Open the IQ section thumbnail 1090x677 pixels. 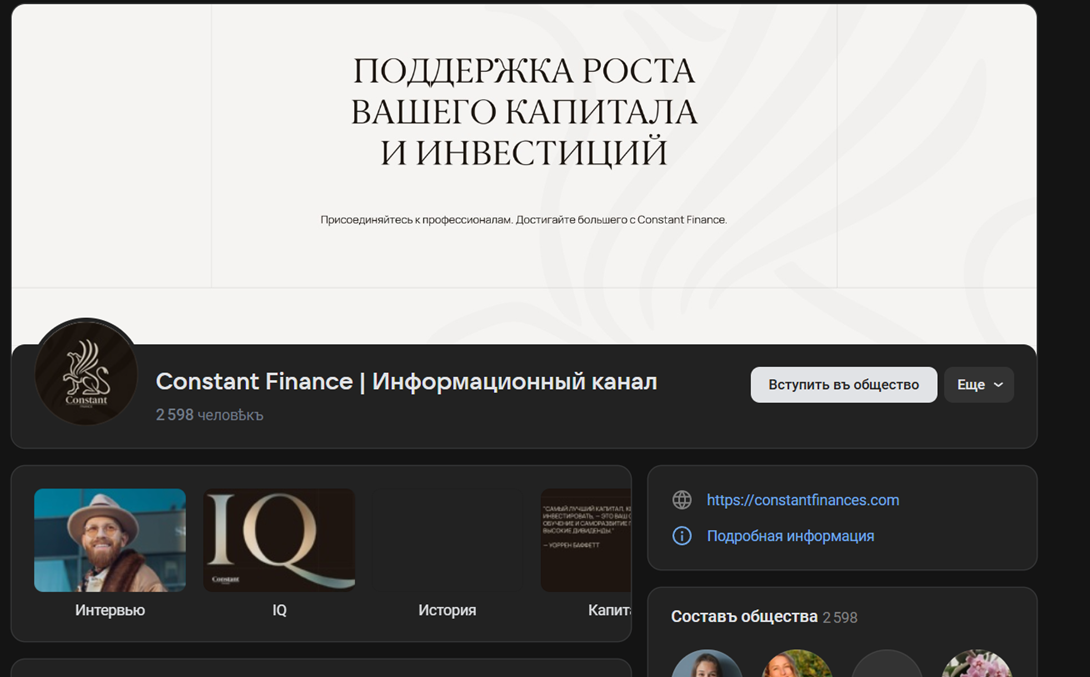point(279,540)
